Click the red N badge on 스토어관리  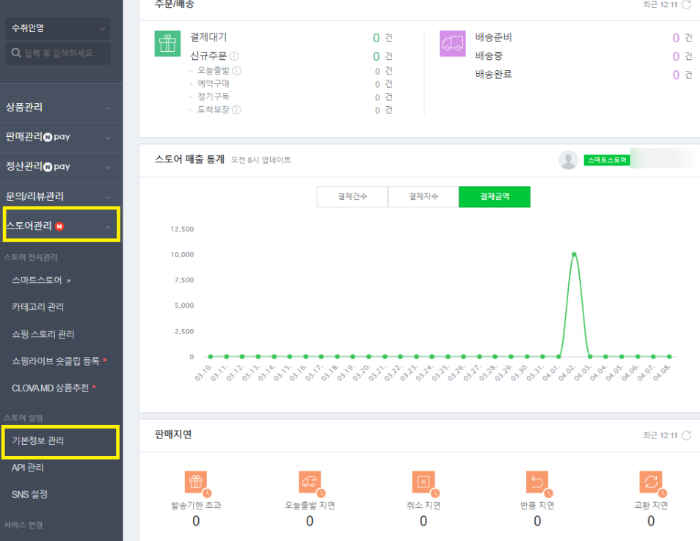pos(59,226)
